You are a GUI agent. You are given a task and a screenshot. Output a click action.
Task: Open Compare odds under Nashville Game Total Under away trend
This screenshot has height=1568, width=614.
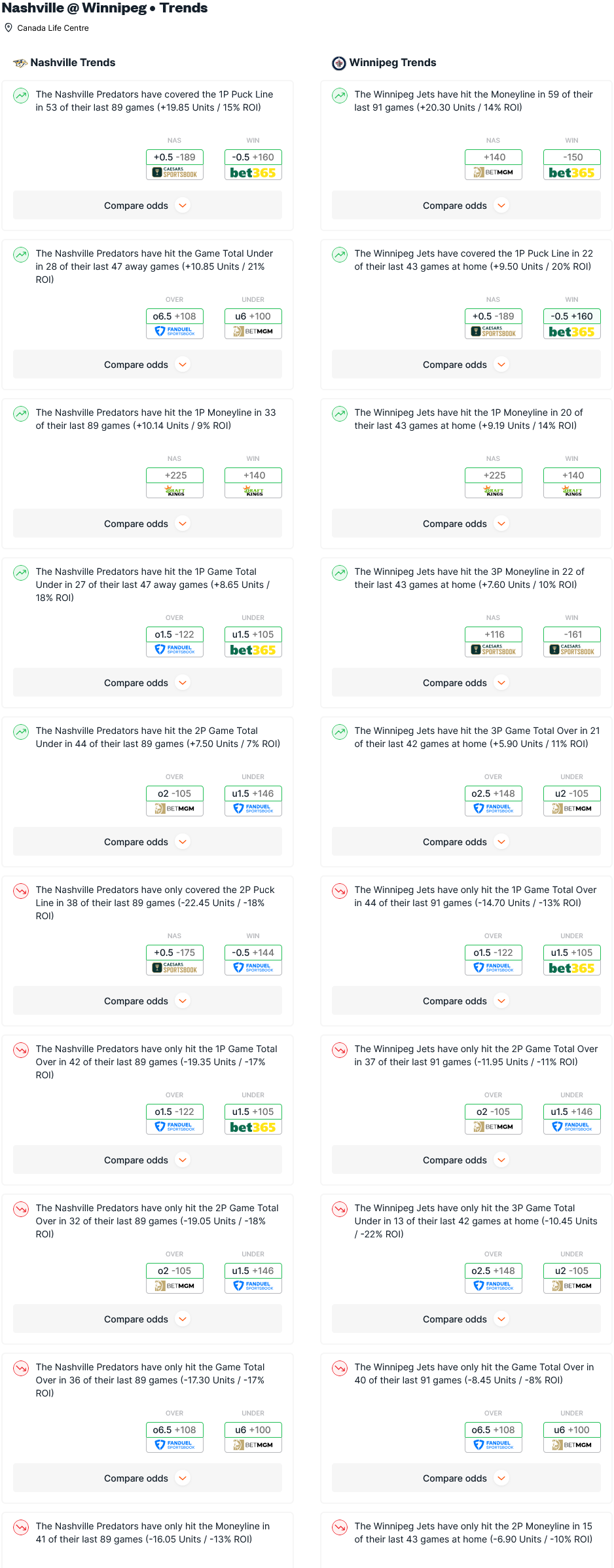(147, 365)
